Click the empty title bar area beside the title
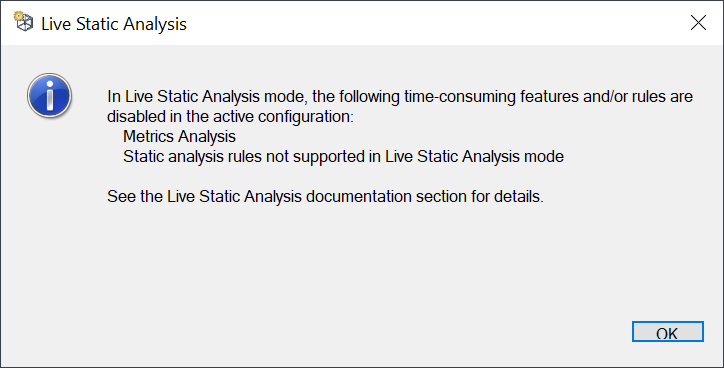724x368 pixels. pos(434,23)
